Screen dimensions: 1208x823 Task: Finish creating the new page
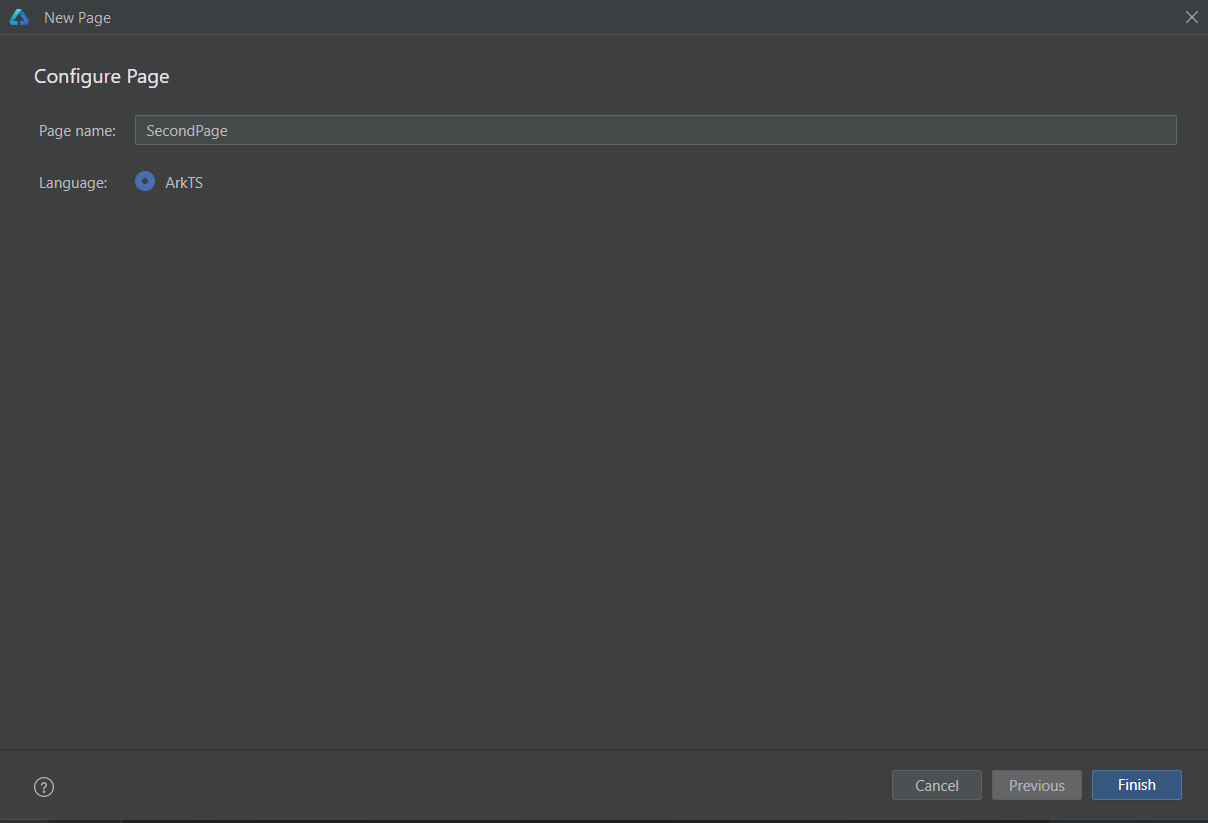(x=1137, y=785)
